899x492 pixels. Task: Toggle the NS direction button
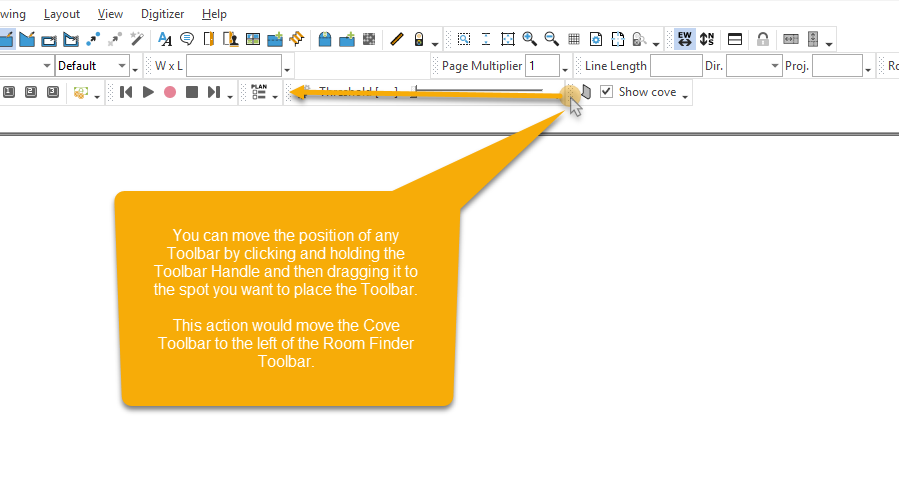[707, 39]
